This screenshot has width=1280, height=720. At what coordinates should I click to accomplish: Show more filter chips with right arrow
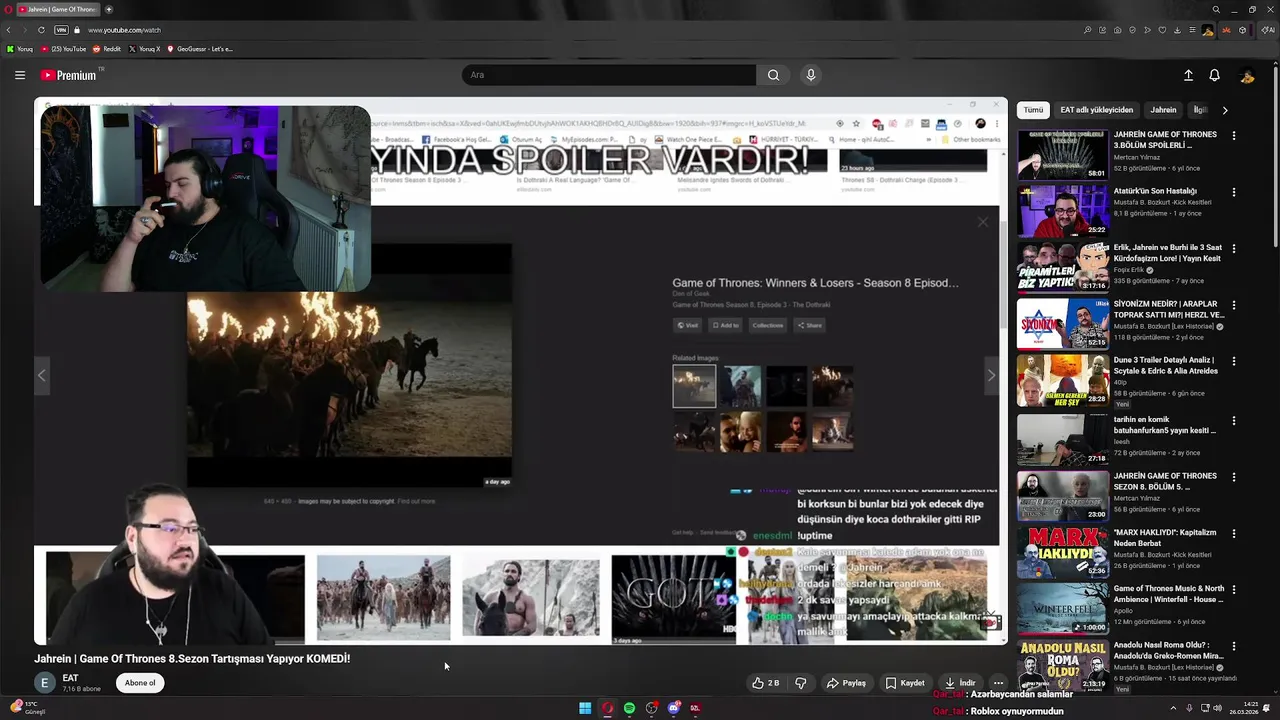click(1225, 110)
